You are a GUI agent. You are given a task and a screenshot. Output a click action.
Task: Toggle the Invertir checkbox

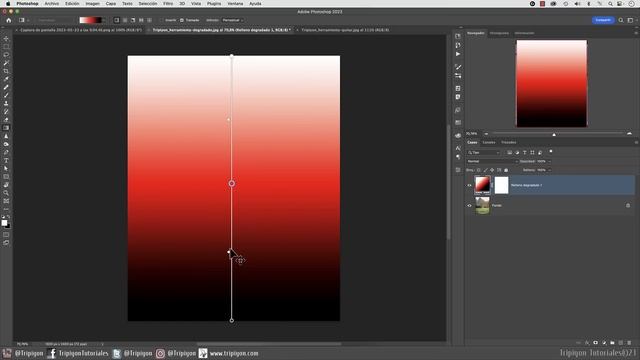click(162, 20)
